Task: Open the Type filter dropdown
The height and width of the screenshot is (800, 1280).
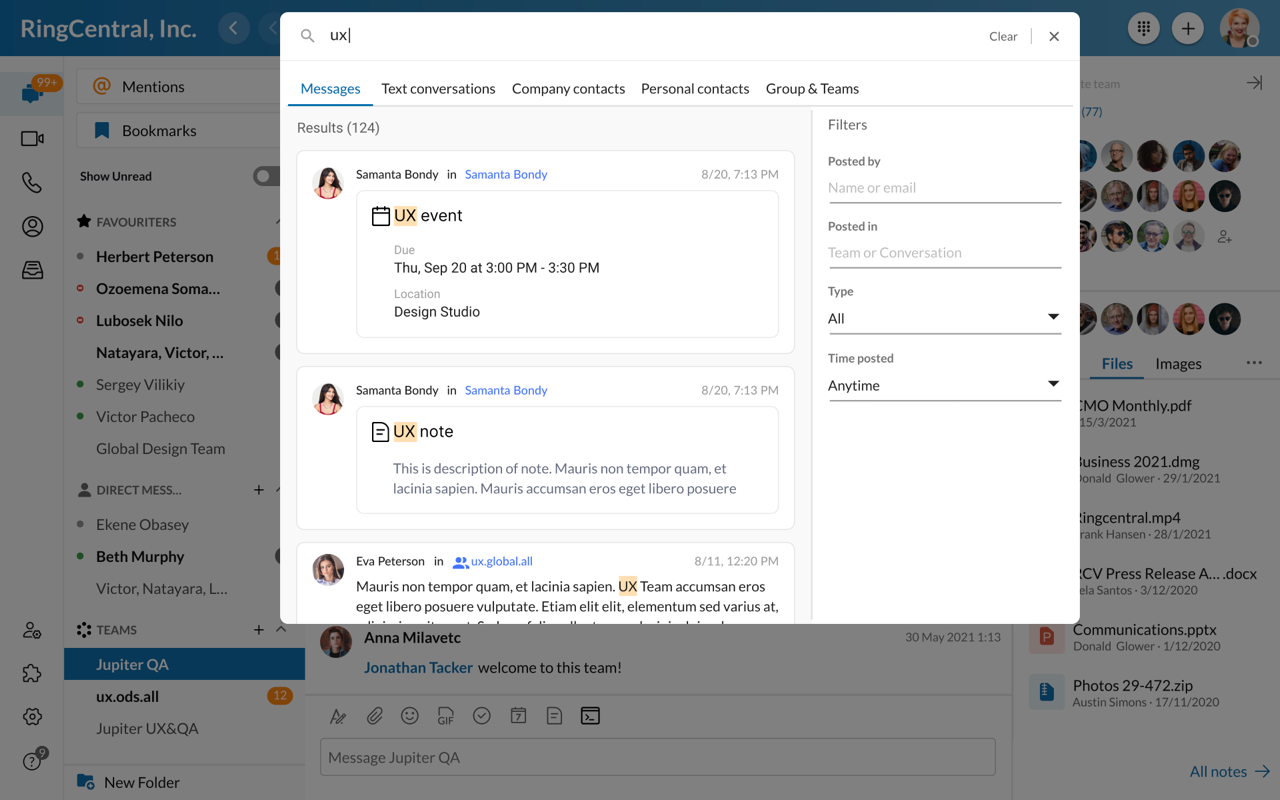Action: tap(943, 318)
